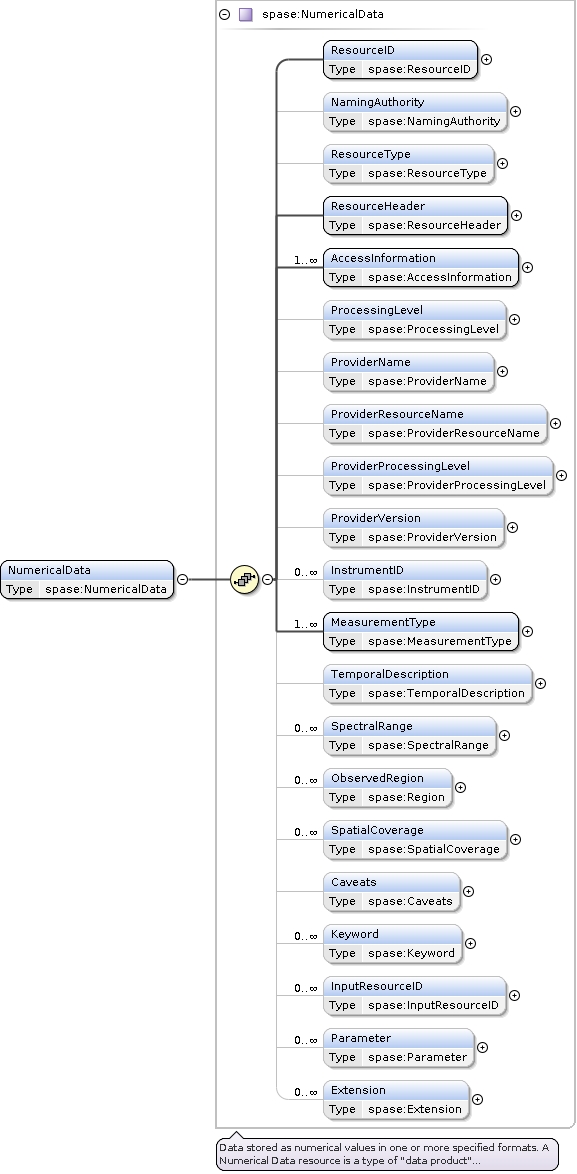
Task: Expand the NamingAuthority plus icon
Action: pos(515,112)
